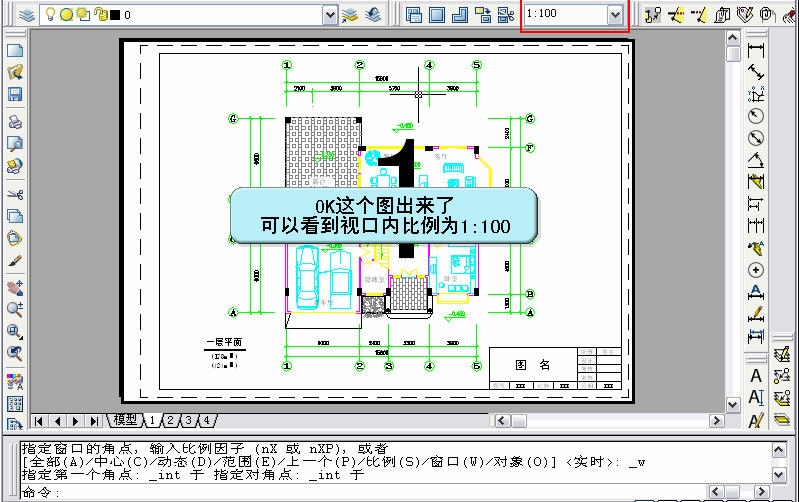
Task: Select the Center Mark tool
Action: pos(756,270)
